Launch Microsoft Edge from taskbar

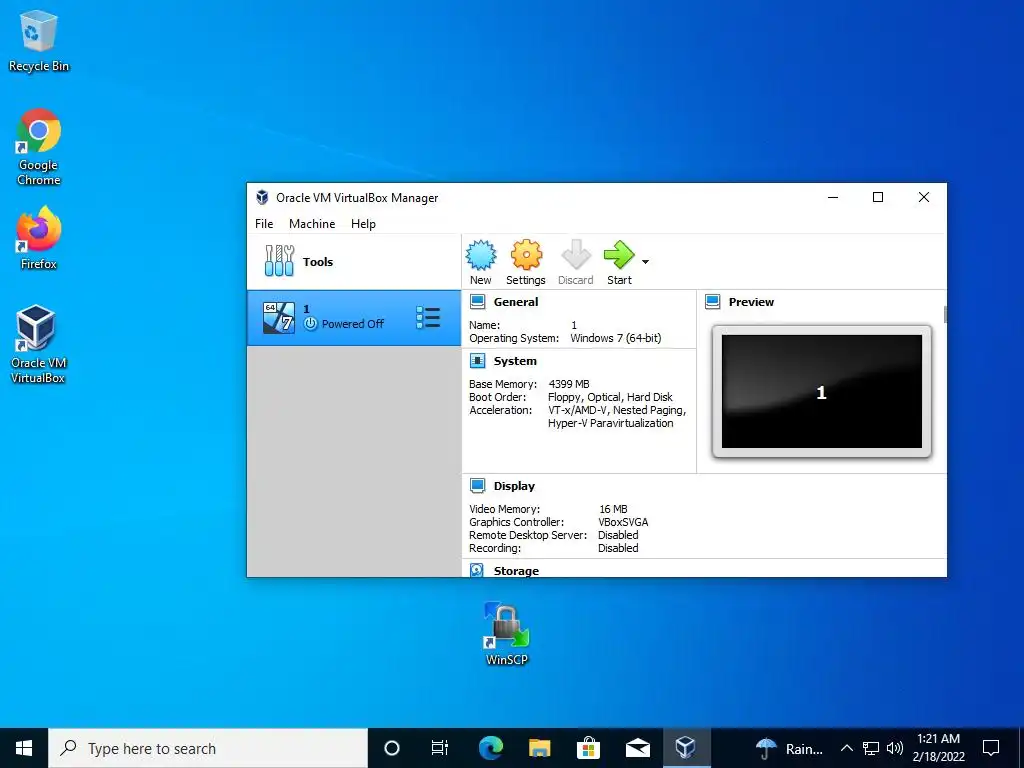490,748
